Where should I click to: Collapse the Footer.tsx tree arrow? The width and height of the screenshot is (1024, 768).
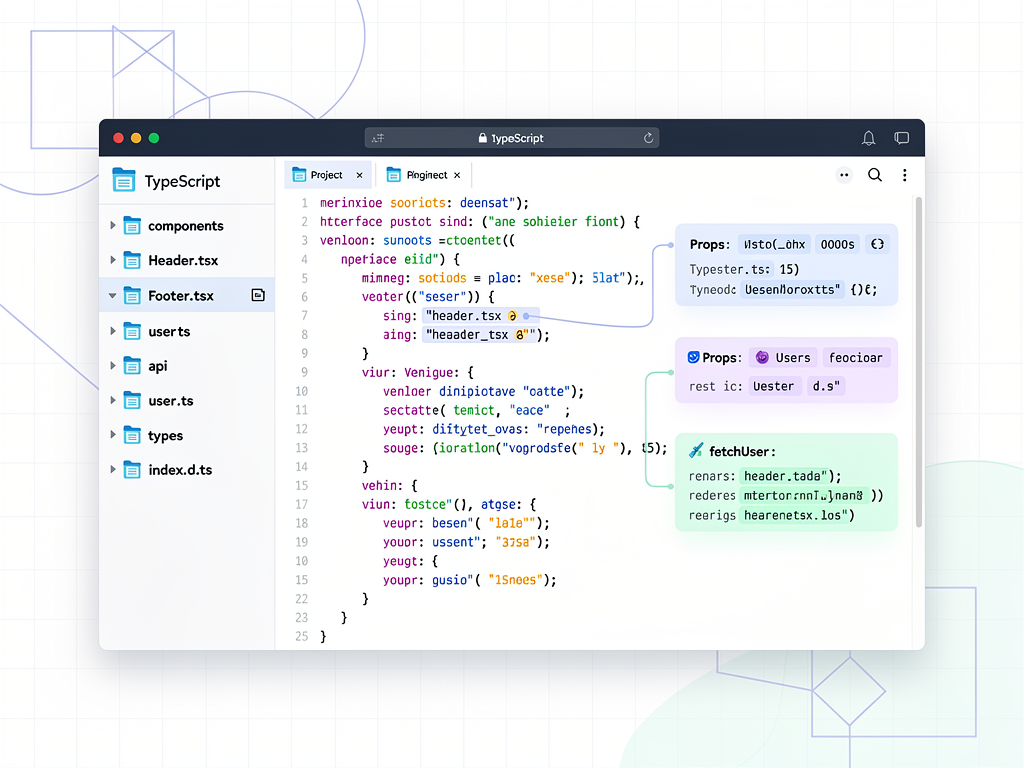[112, 296]
